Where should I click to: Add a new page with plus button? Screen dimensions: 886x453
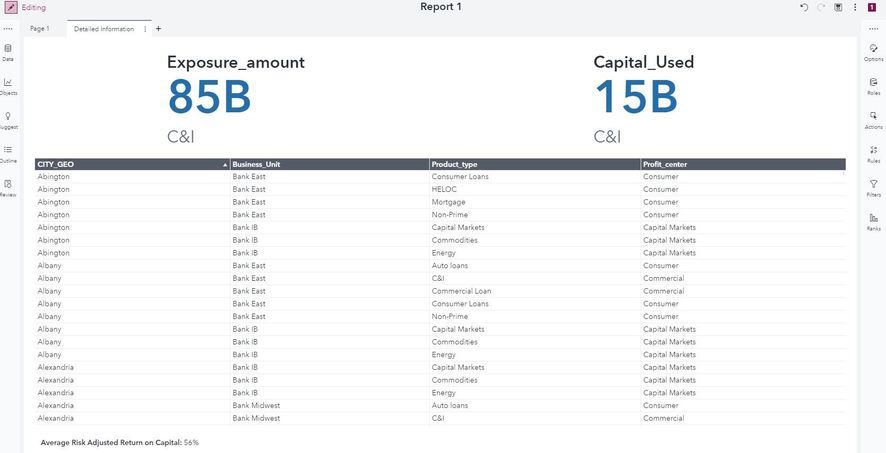coord(158,29)
